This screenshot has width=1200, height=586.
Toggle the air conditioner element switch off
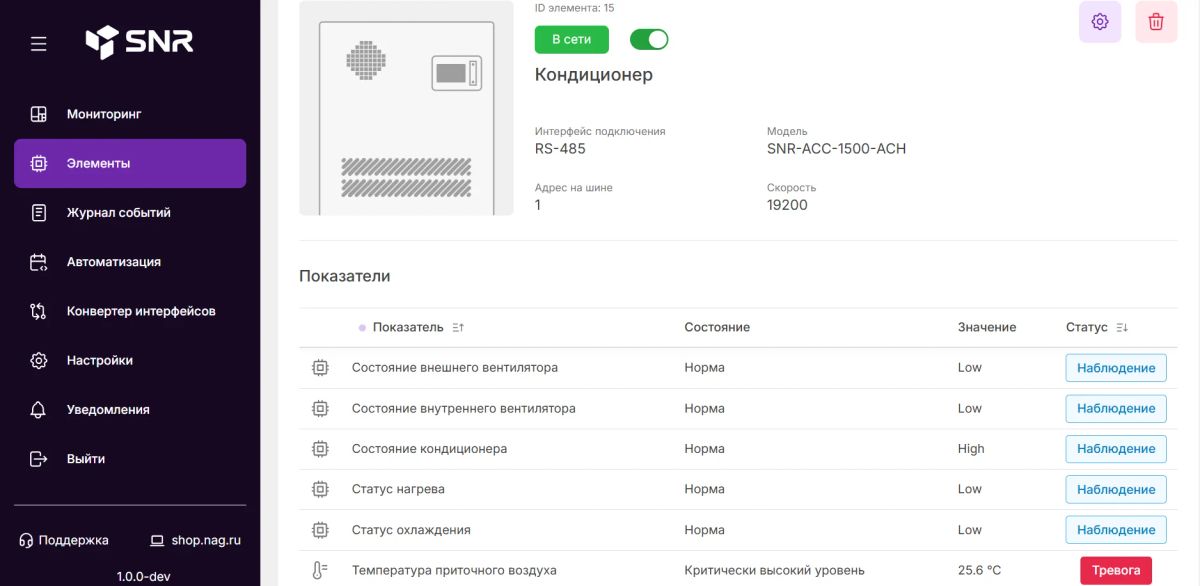pyautogui.click(x=649, y=39)
